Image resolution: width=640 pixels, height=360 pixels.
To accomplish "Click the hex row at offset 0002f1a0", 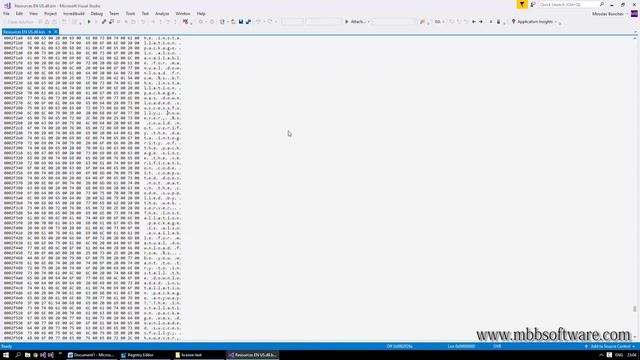I will (92, 38).
